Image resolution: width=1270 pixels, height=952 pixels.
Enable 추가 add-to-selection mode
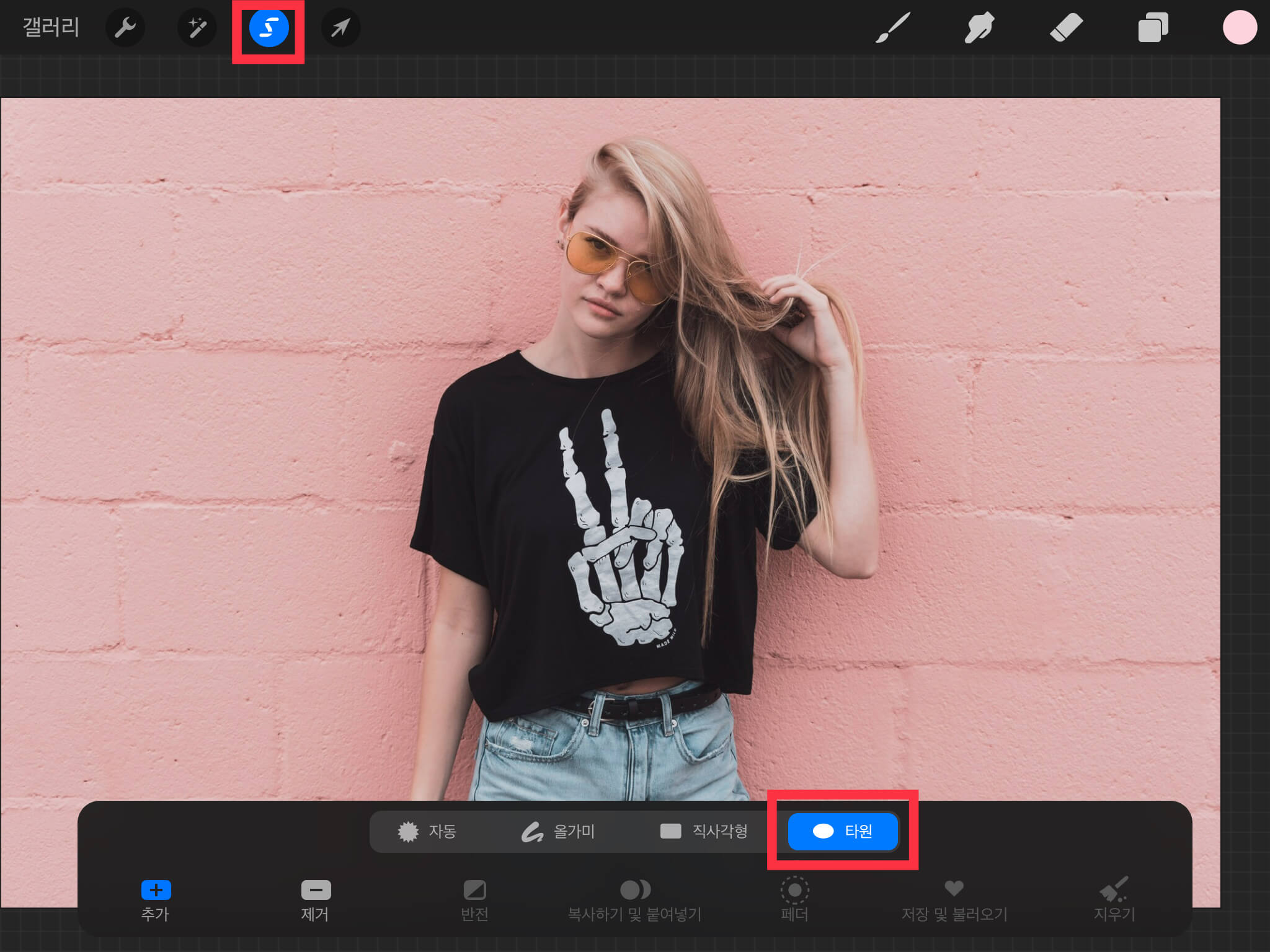[x=156, y=900]
